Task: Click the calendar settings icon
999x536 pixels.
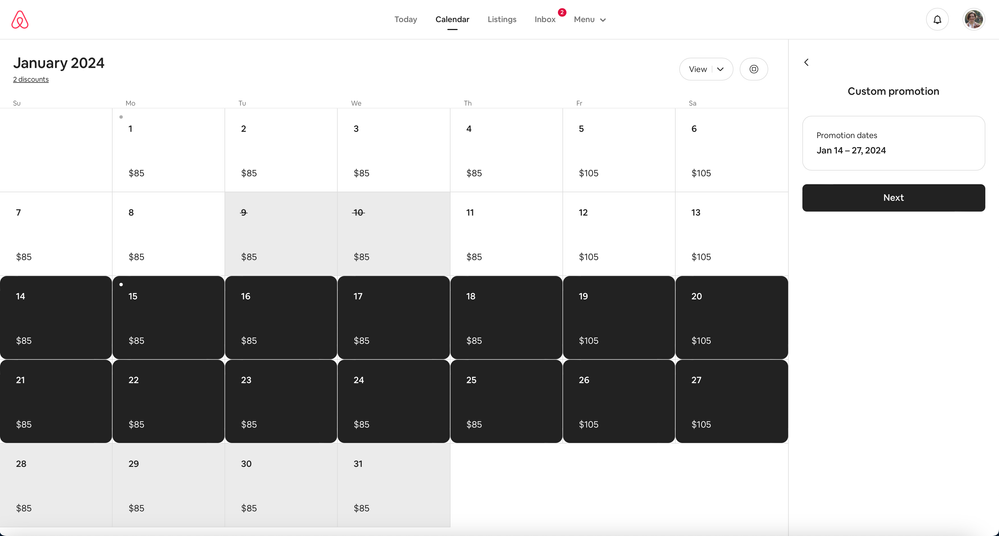Action: coord(754,69)
